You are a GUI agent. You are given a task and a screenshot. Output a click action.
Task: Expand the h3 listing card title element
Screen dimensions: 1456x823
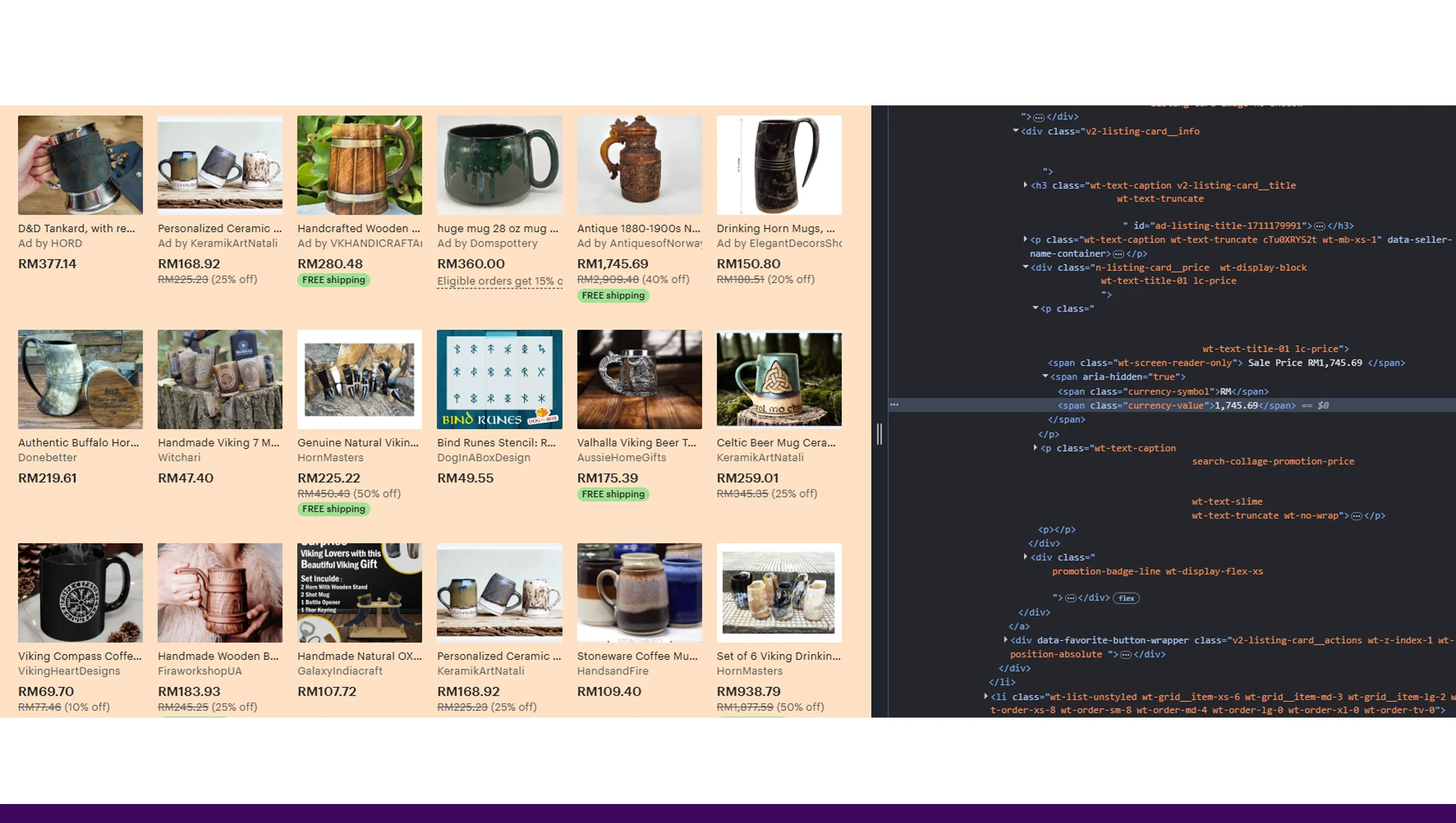[x=1025, y=185]
